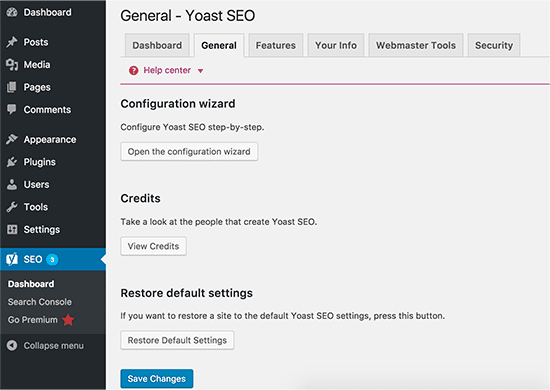Click the Collapse menu text
Image resolution: width=550 pixels, height=390 pixels.
[x=54, y=346]
